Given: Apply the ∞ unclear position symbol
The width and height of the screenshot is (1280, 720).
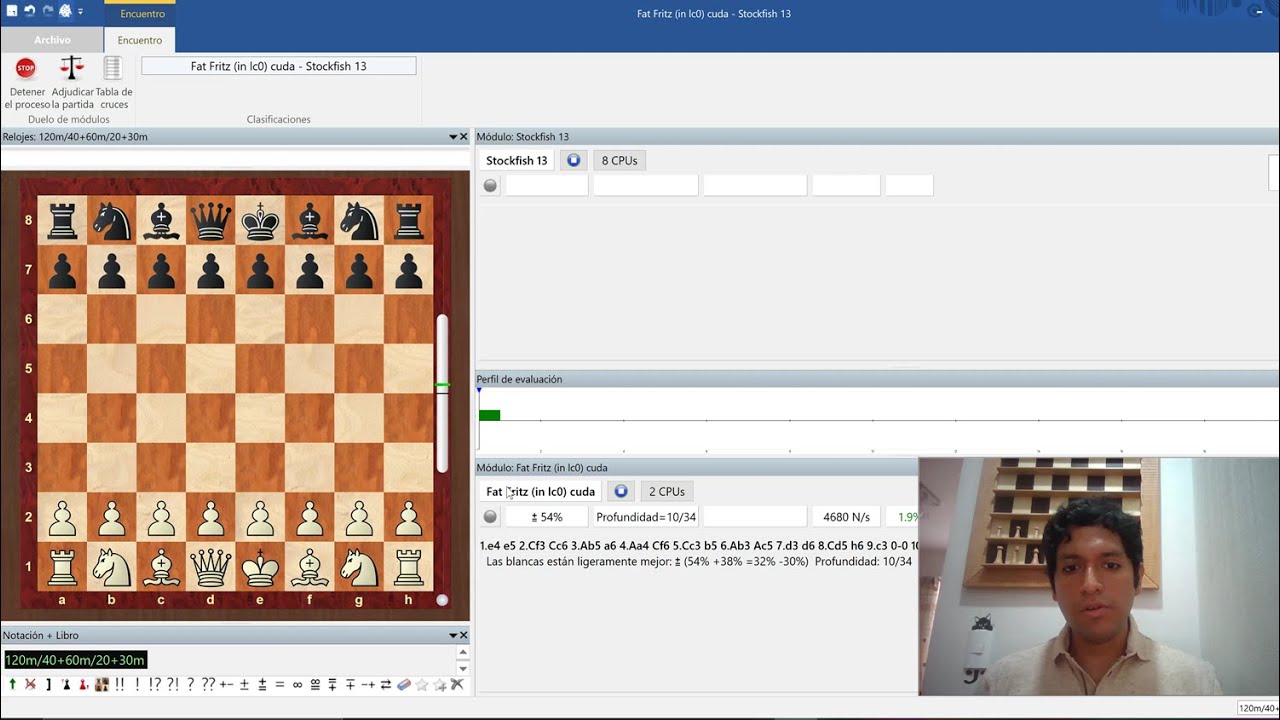Looking at the screenshot, I should (297, 685).
